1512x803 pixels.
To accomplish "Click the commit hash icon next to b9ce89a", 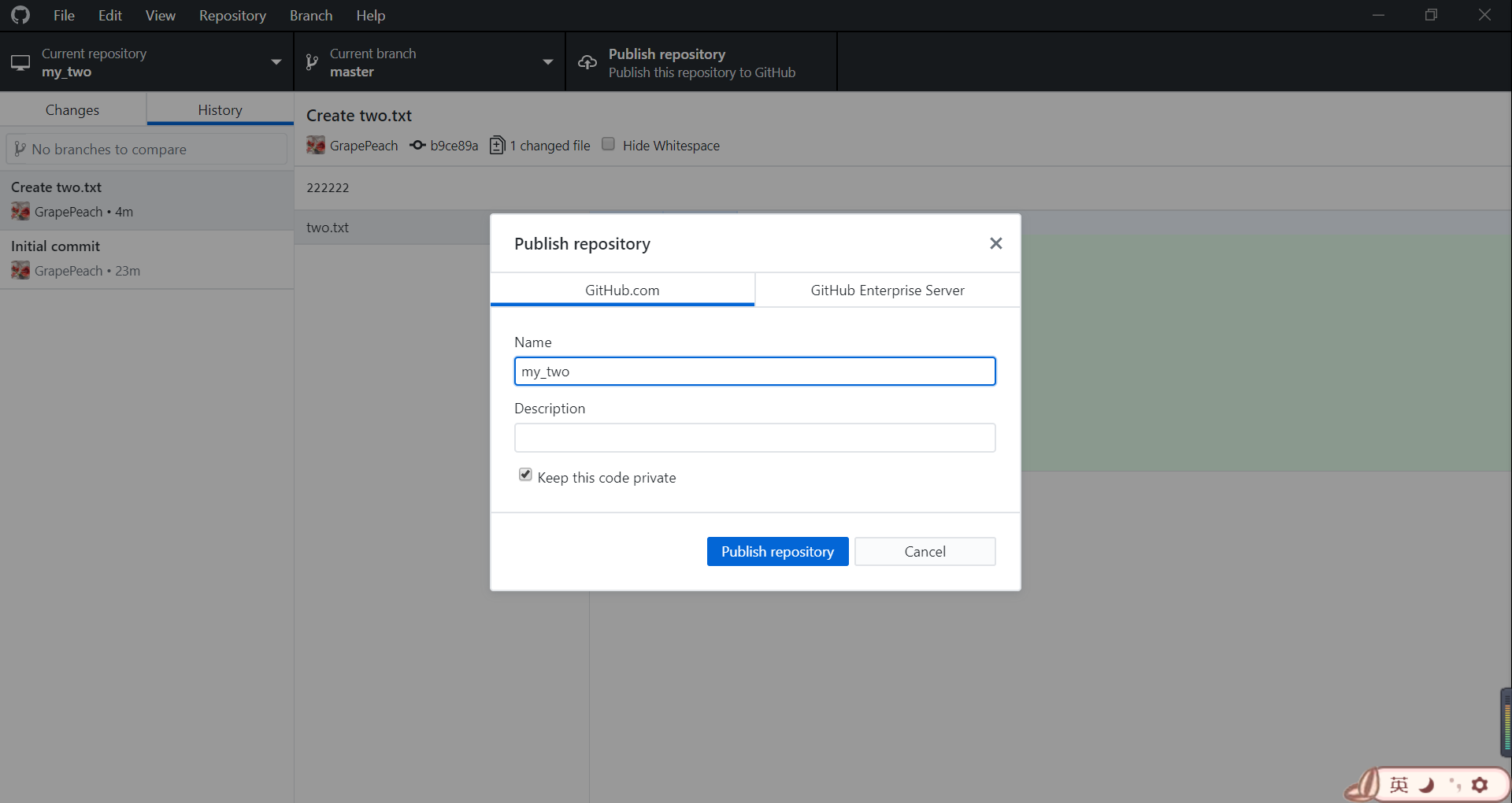I will (x=417, y=145).
